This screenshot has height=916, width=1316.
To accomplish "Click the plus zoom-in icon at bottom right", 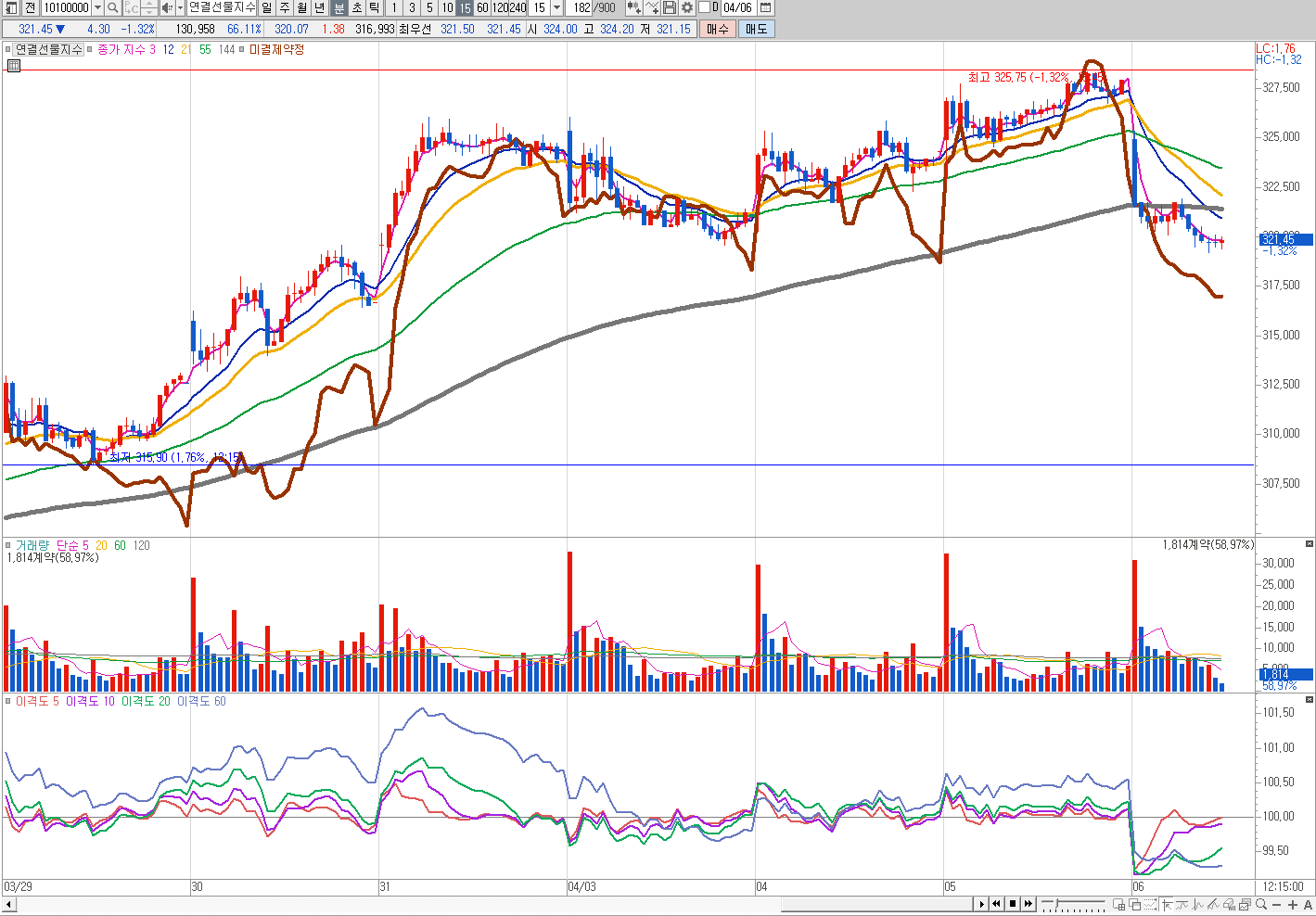I will click(x=1293, y=904).
